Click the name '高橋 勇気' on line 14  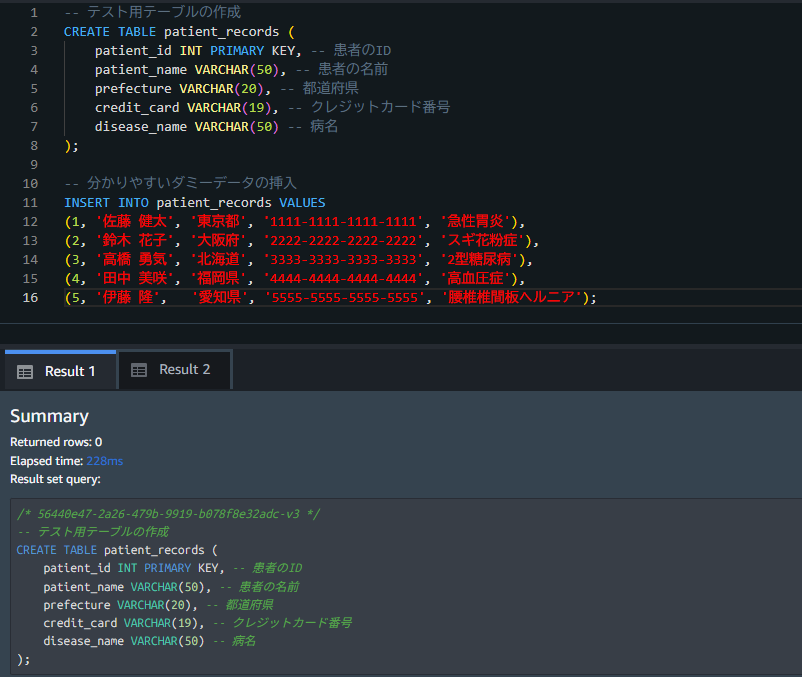[x=135, y=259]
